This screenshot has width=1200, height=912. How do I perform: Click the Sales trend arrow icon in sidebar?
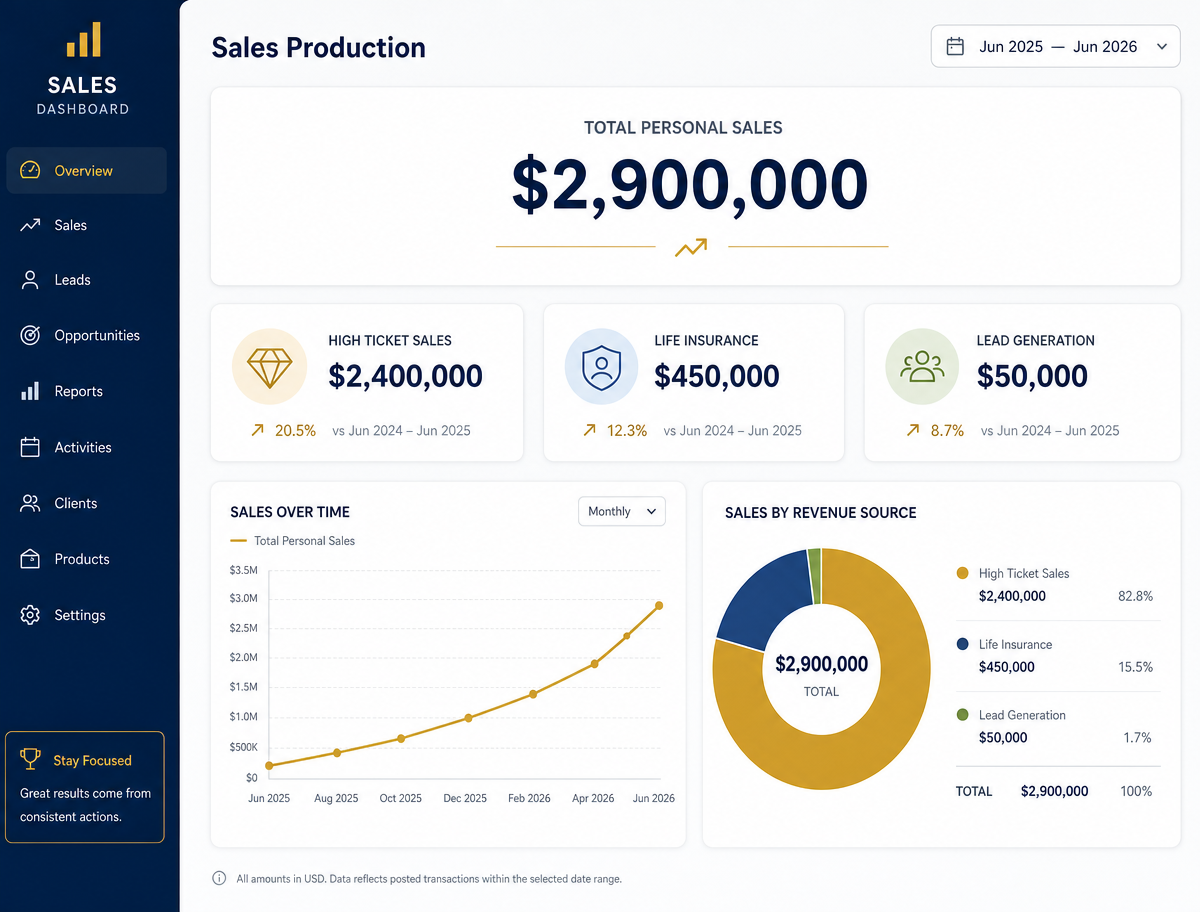pyautogui.click(x=30, y=225)
